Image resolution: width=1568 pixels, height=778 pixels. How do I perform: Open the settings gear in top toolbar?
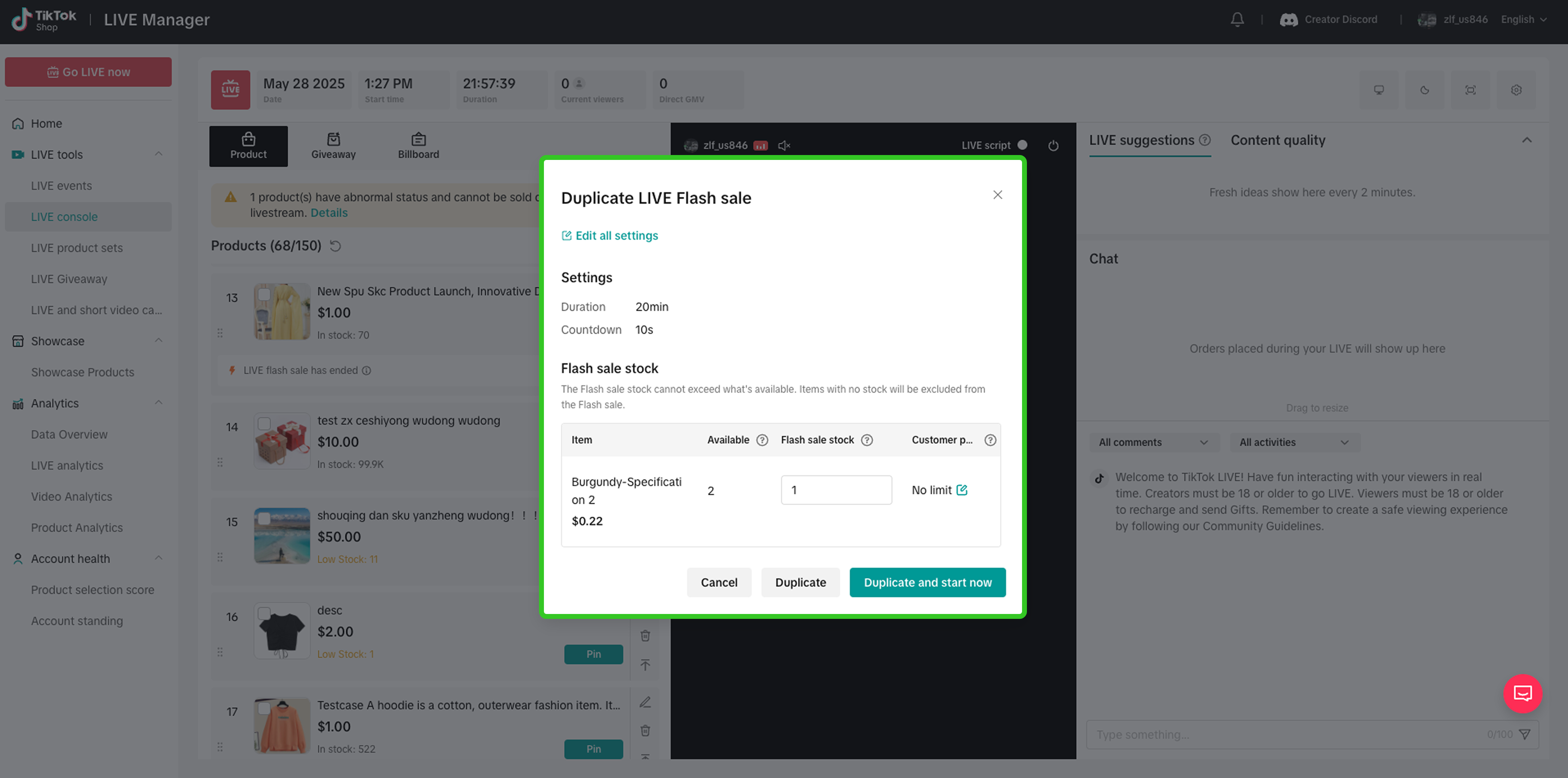point(1516,90)
